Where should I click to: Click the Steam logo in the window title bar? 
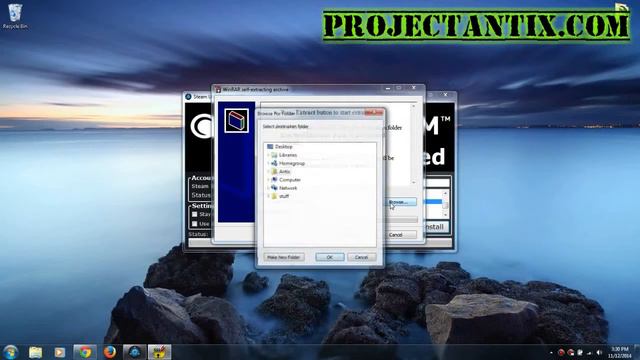coord(188,97)
